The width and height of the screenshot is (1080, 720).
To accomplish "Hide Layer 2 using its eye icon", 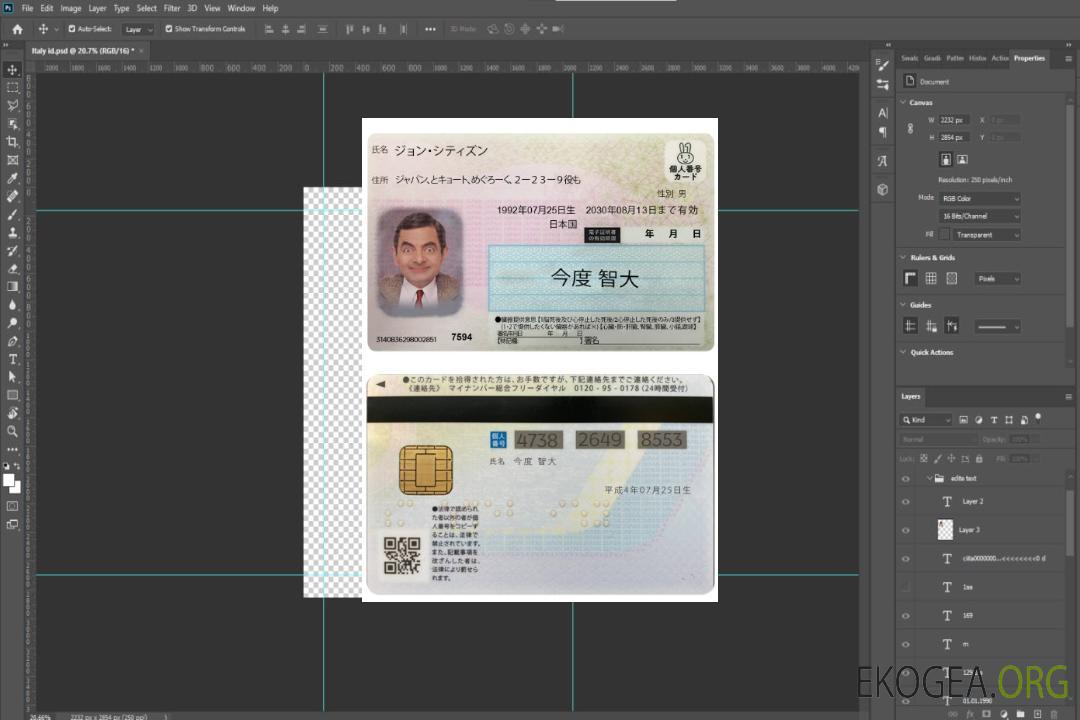I will (905, 502).
